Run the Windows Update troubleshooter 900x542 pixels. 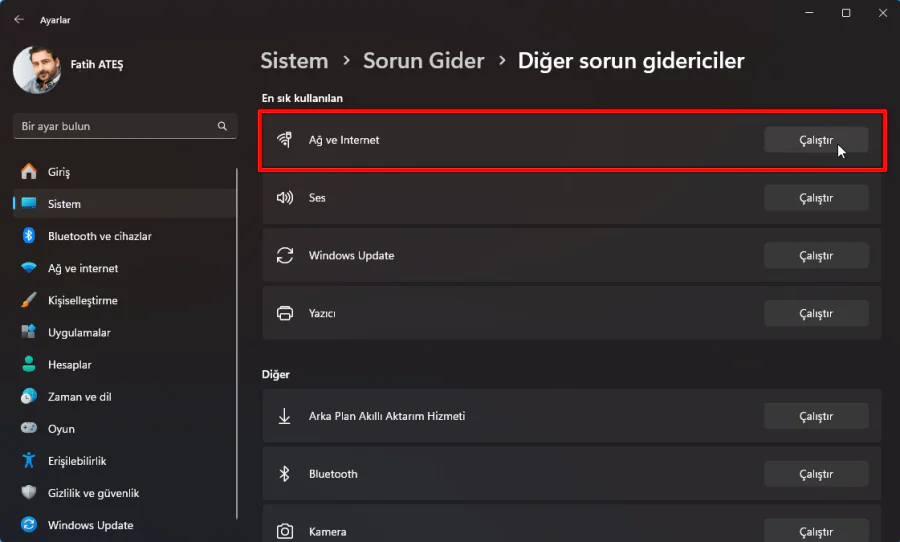816,255
